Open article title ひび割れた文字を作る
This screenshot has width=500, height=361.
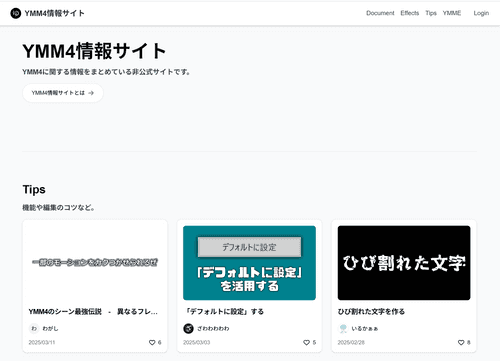click(371, 312)
